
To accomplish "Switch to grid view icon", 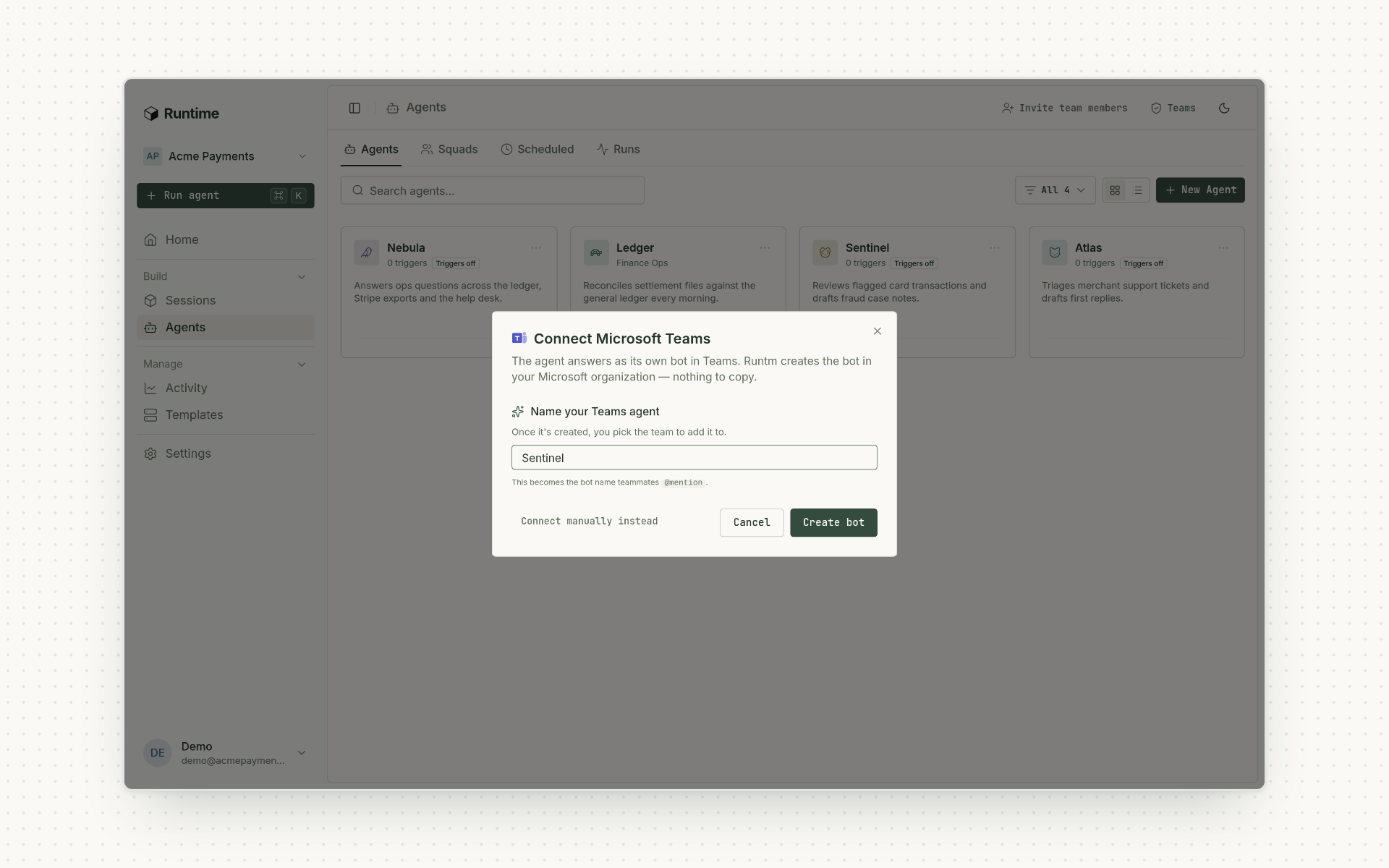I will coord(1115,190).
